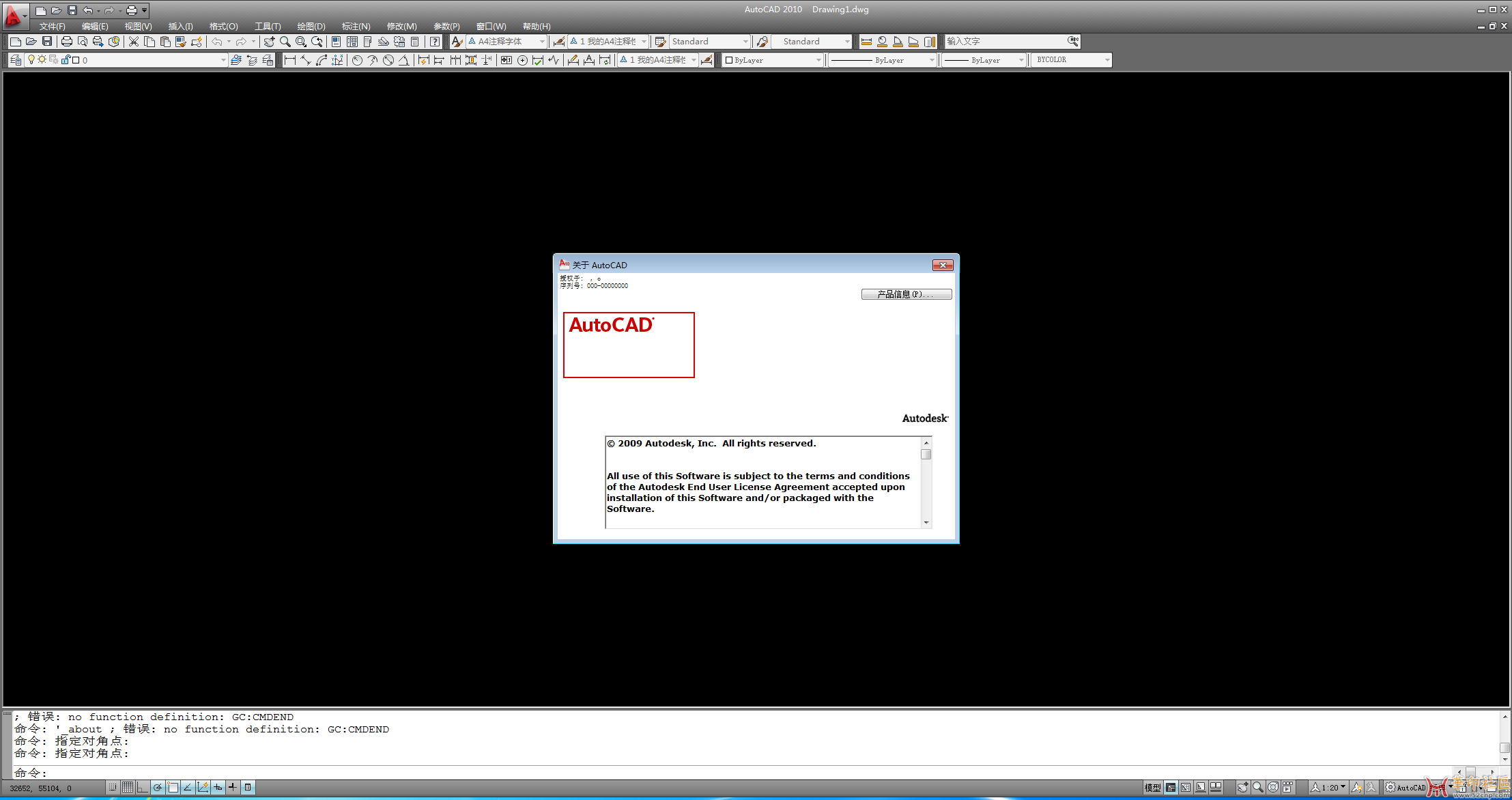Click the Tolerance icon in dimension toolbar
Screen dimensions: 1512x800
click(x=506, y=60)
